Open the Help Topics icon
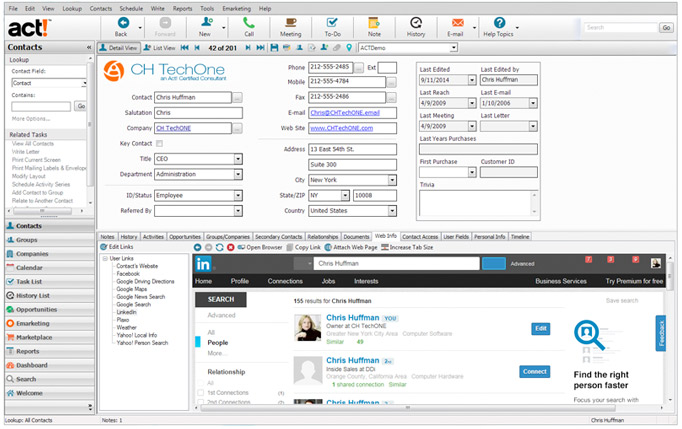The width and height of the screenshot is (682, 429). click(499, 23)
